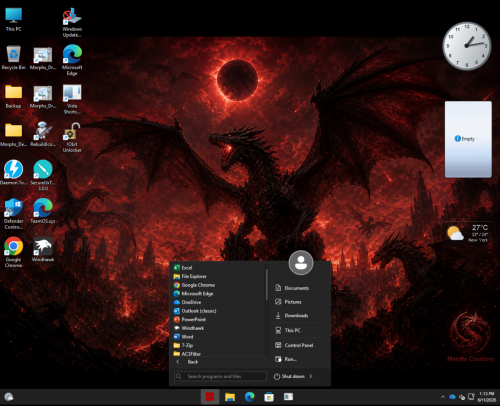Screen dimensions: 500x406
Task: Open the Vista Shortcut desktop icon
Action: pyautogui.click(x=72, y=99)
